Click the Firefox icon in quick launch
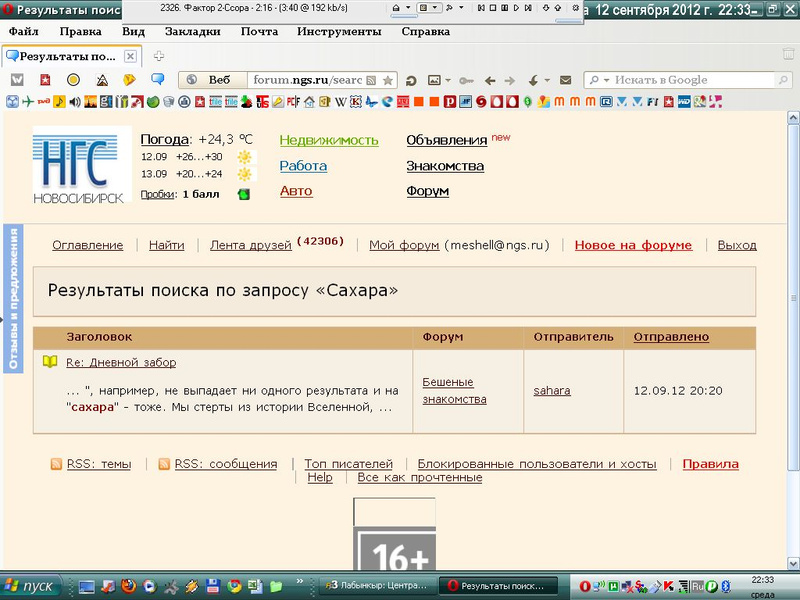The height and width of the screenshot is (600, 800). pos(127,585)
